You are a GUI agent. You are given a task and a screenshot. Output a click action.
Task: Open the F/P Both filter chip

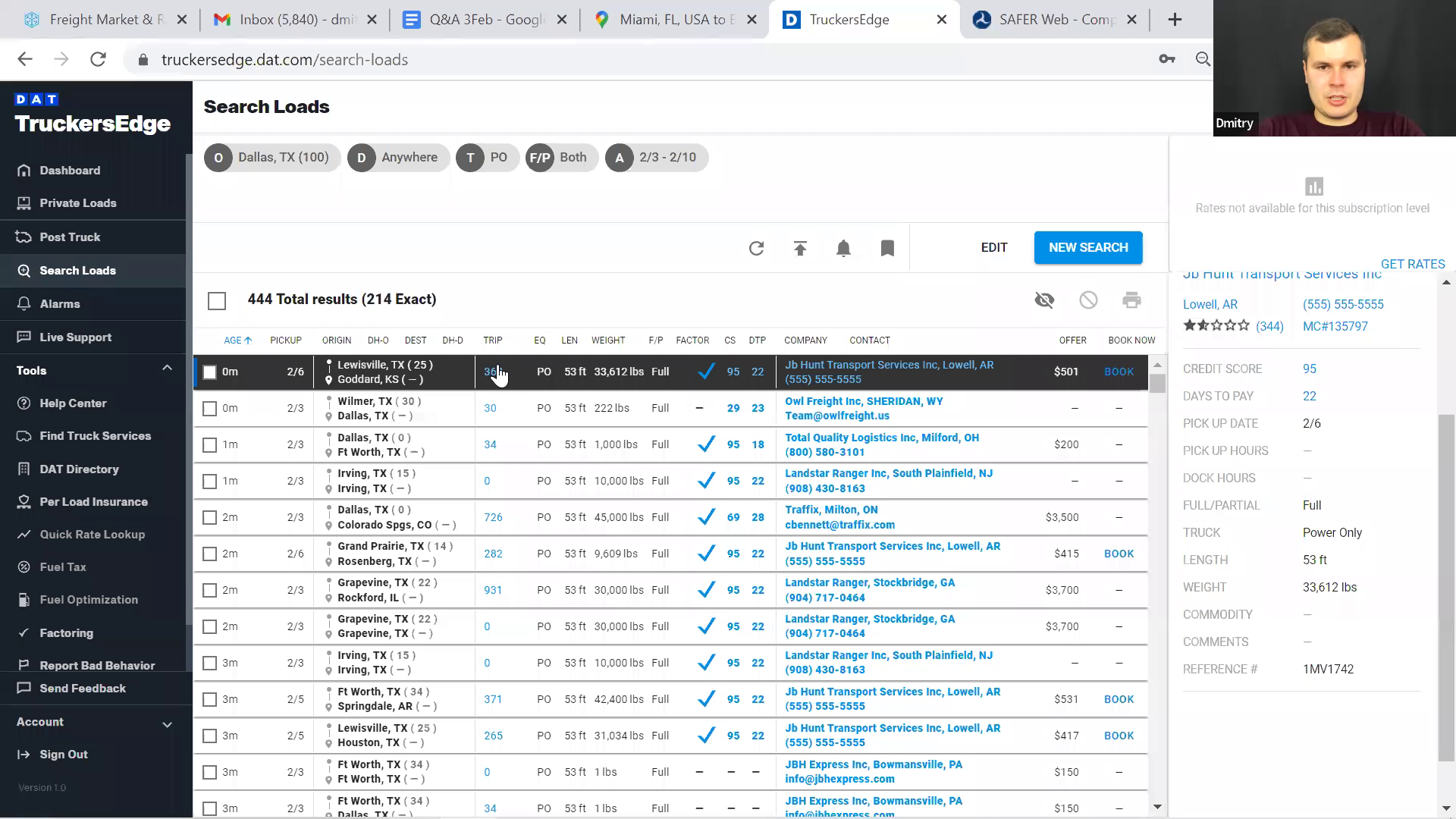[562, 158]
